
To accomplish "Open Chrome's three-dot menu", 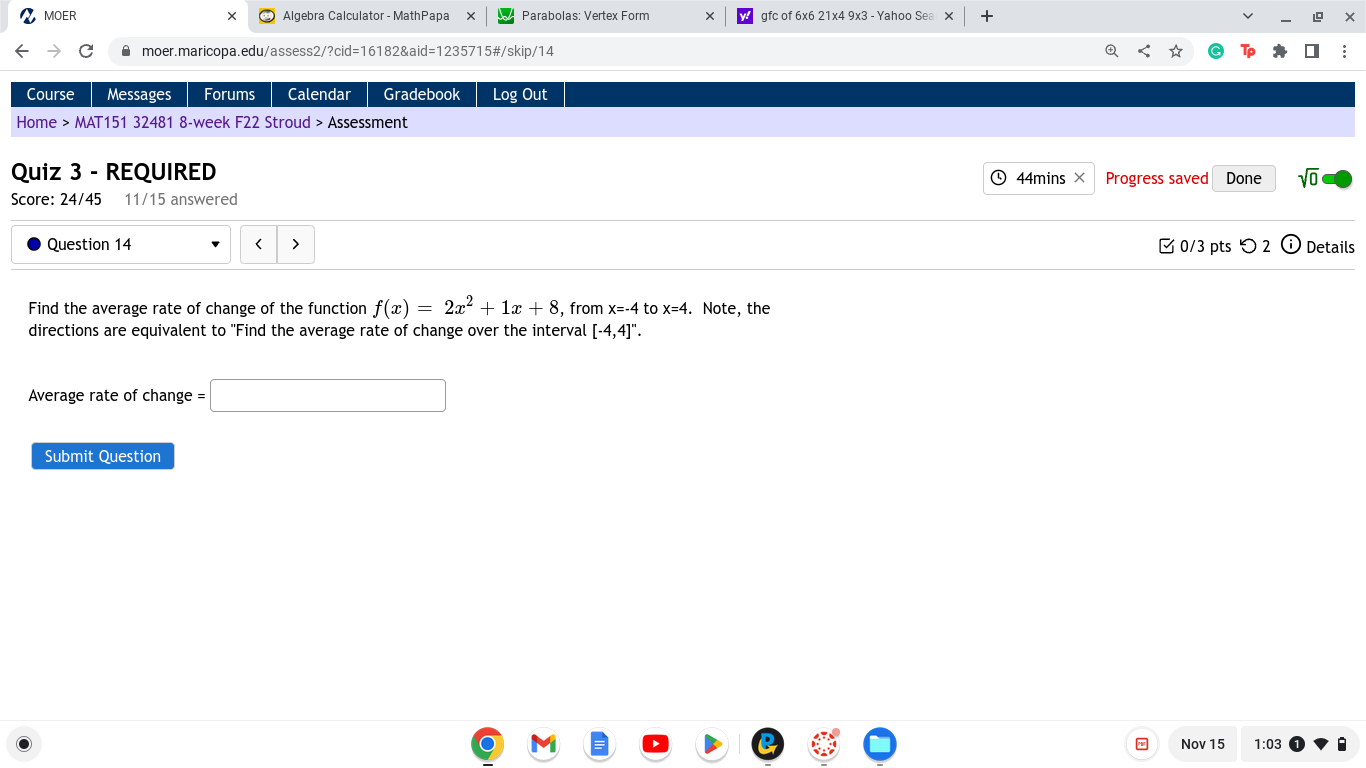I will [1345, 50].
